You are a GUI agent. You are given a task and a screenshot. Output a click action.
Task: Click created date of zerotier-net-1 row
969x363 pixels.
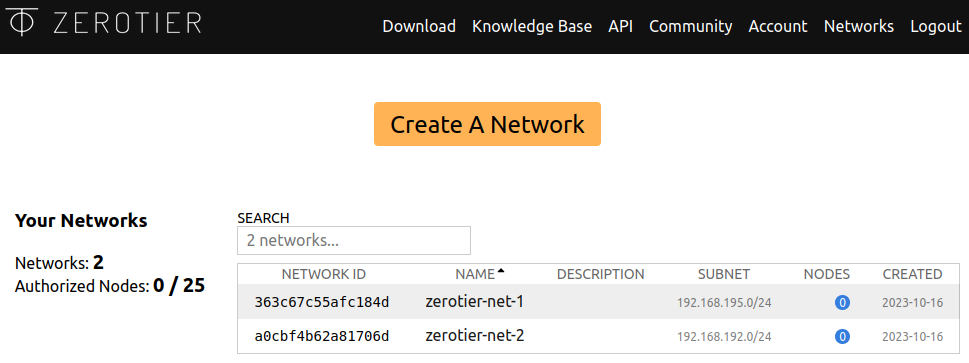click(912, 303)
